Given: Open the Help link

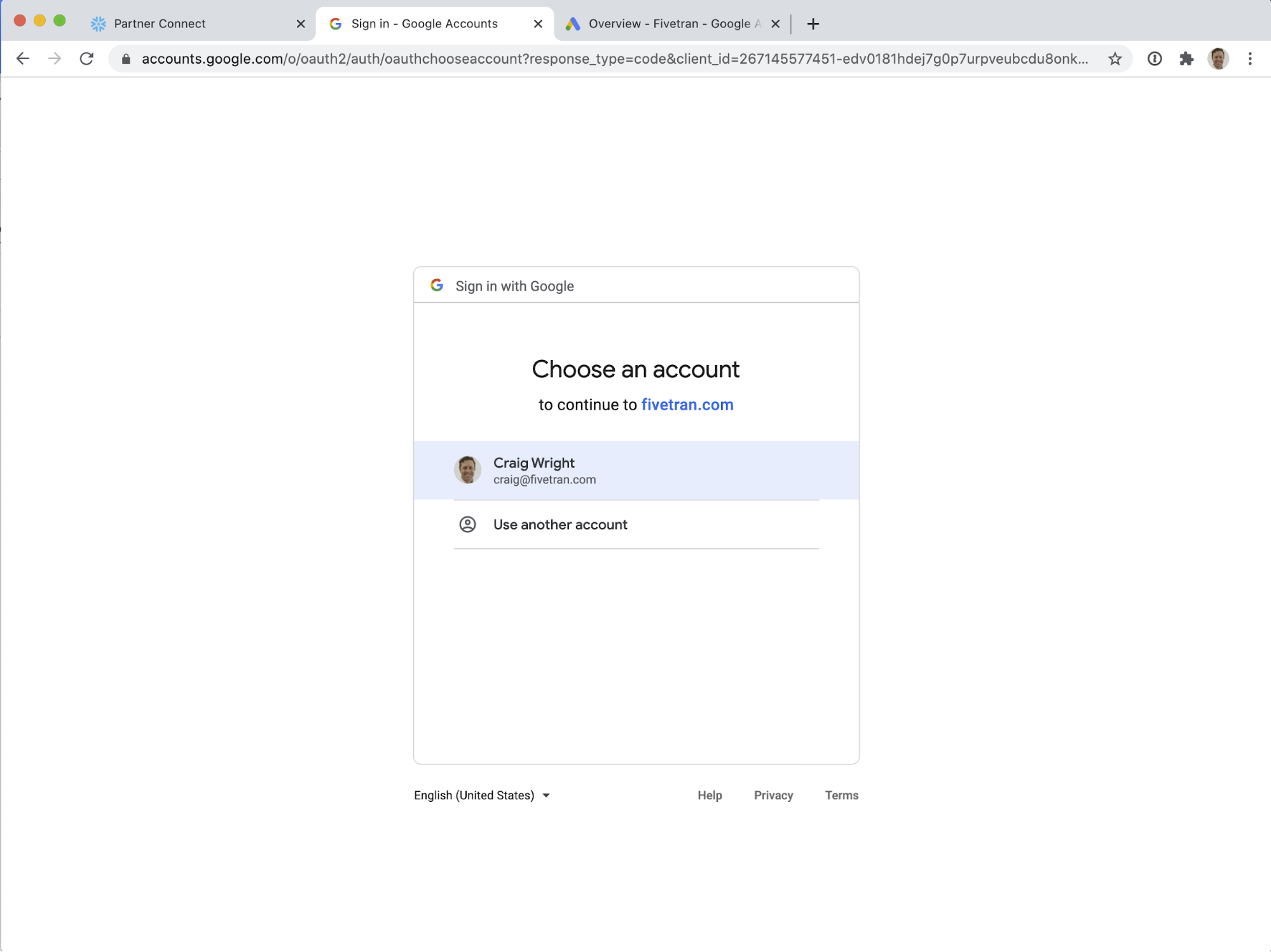Looking at the screenshot, I should (710, 795).
